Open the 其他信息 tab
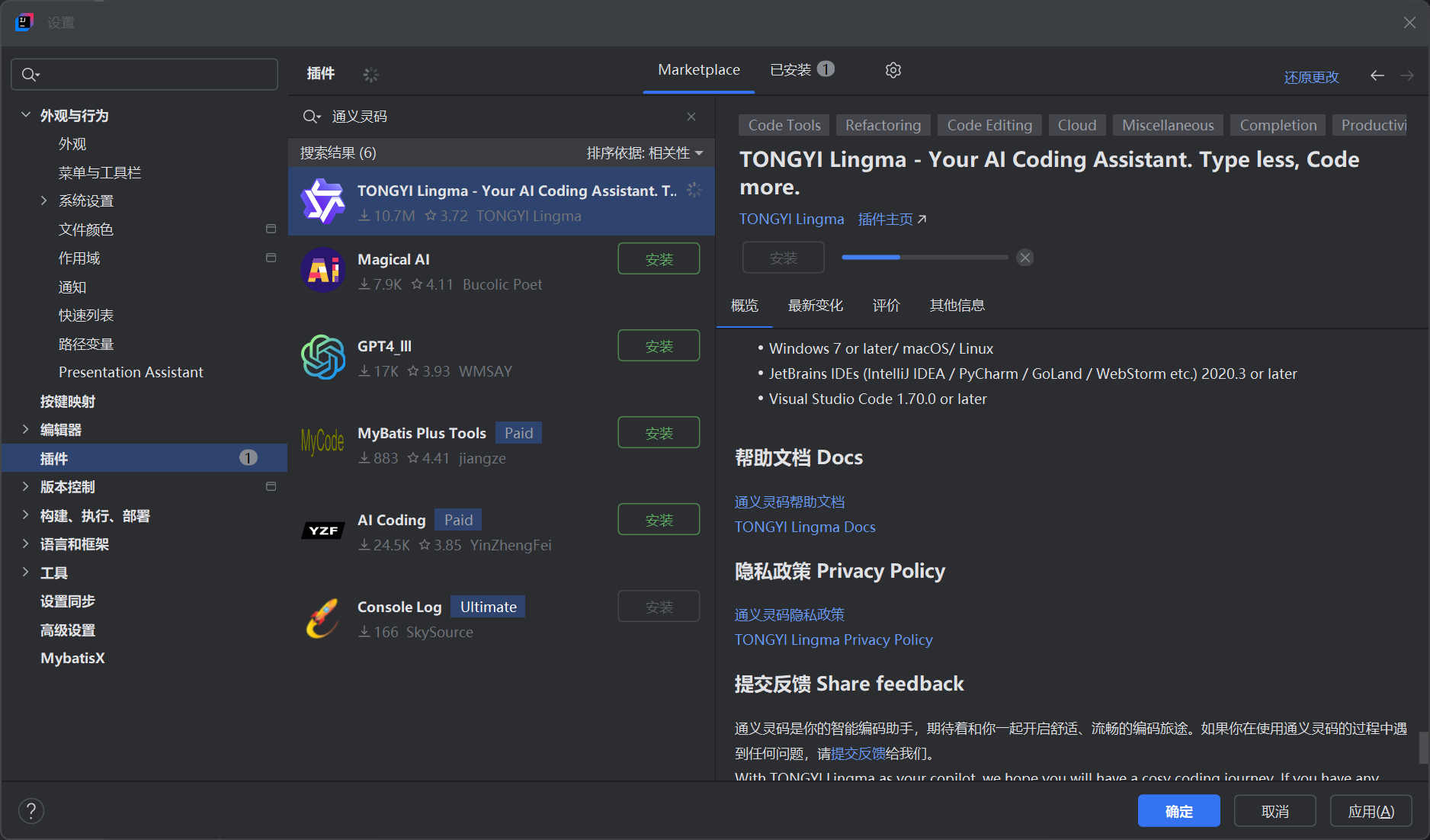Viewport: 1430px width, 840px height. 957,306
